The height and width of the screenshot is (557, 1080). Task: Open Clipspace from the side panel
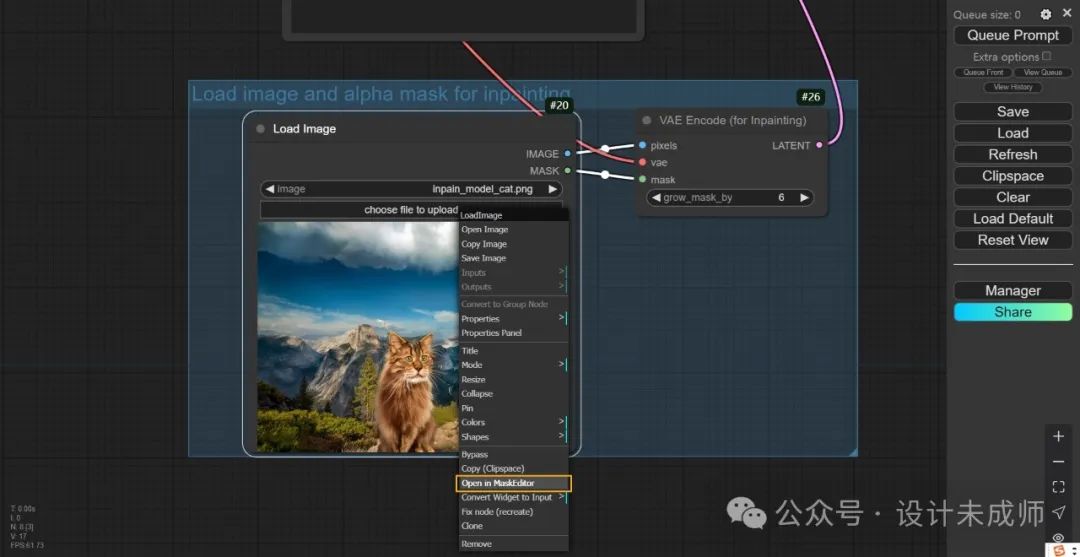(1012, 176)
